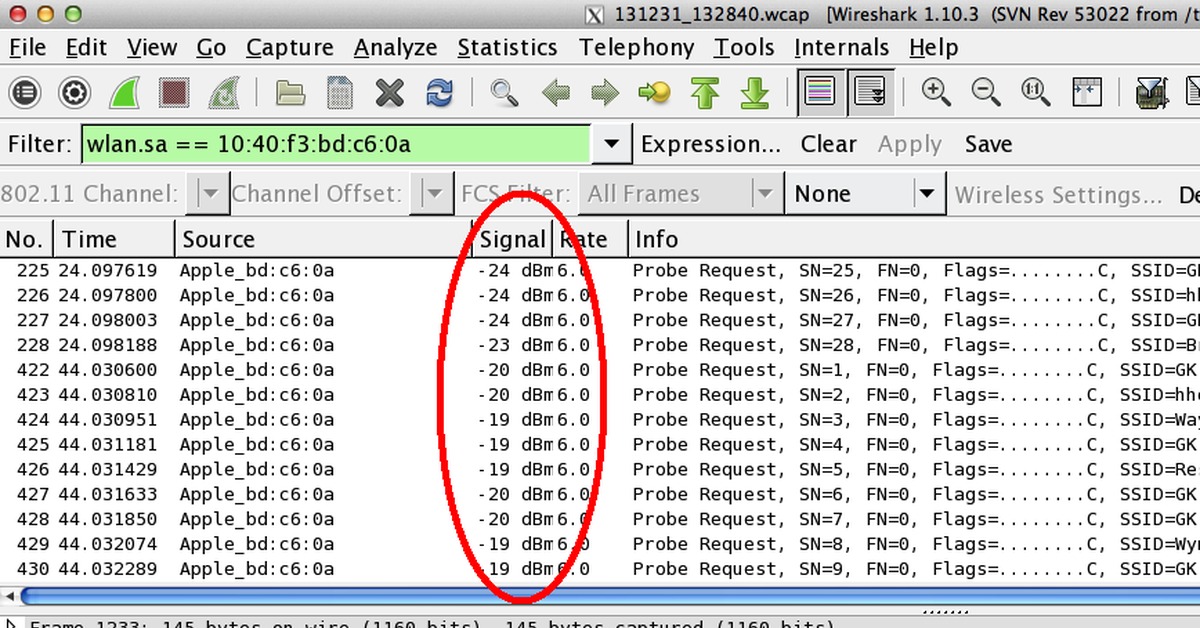Screen dimensions: 1200x628
Task: Sort packets by the Time column
Action: tap(115, 239)
